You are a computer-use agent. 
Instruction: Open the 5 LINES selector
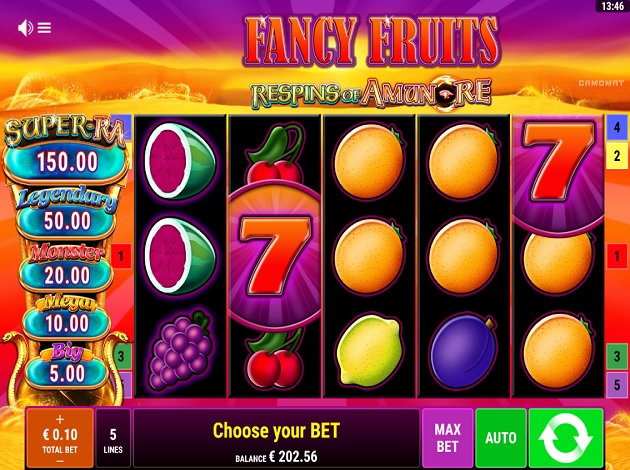[x=113, y=438]
